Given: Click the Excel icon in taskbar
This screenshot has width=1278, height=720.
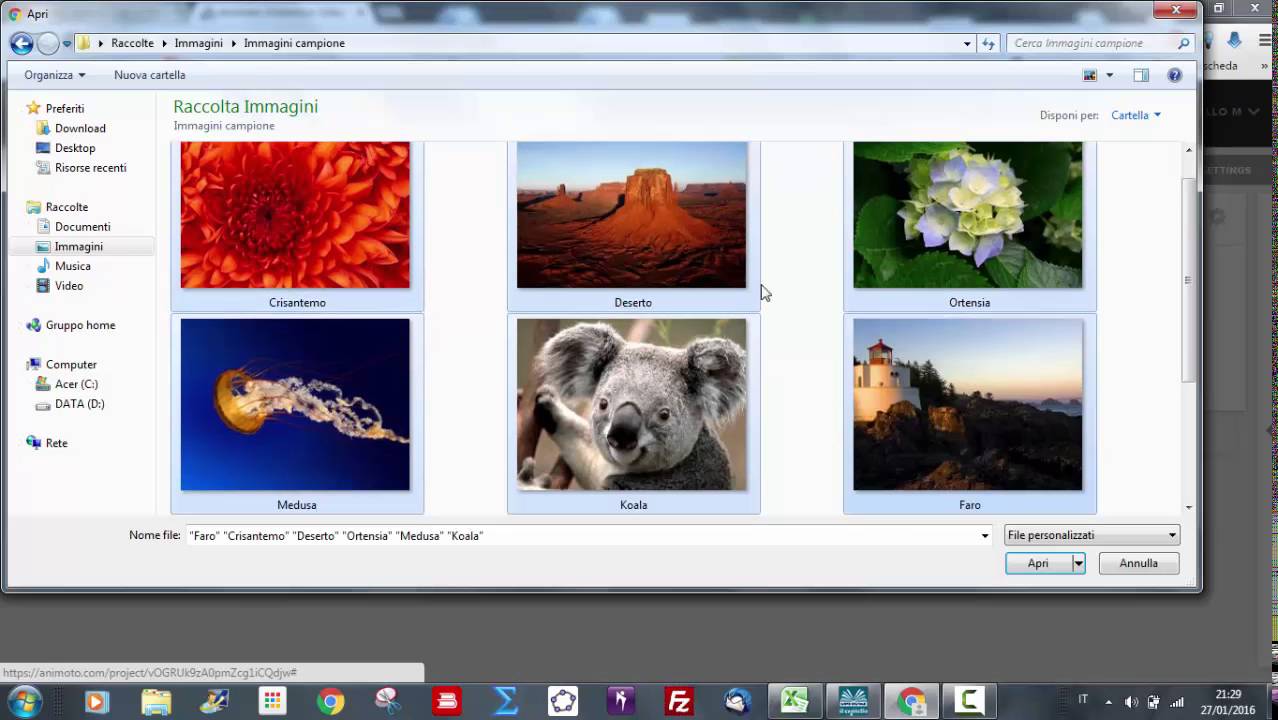Looking at the screenshot, I should click(x=795, y=702).
